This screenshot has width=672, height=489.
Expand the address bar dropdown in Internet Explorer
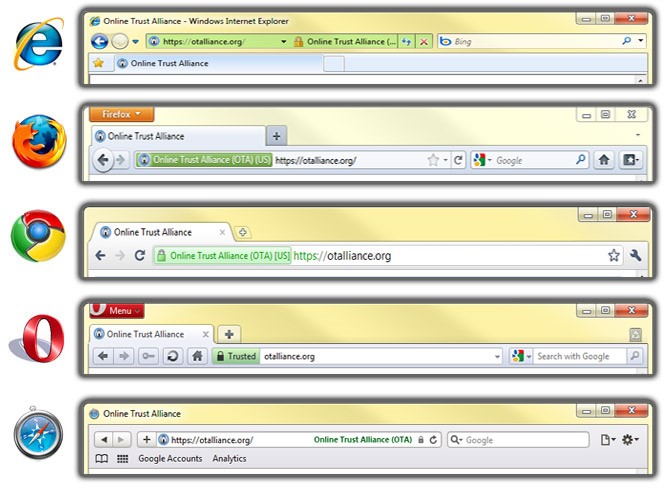284,42
